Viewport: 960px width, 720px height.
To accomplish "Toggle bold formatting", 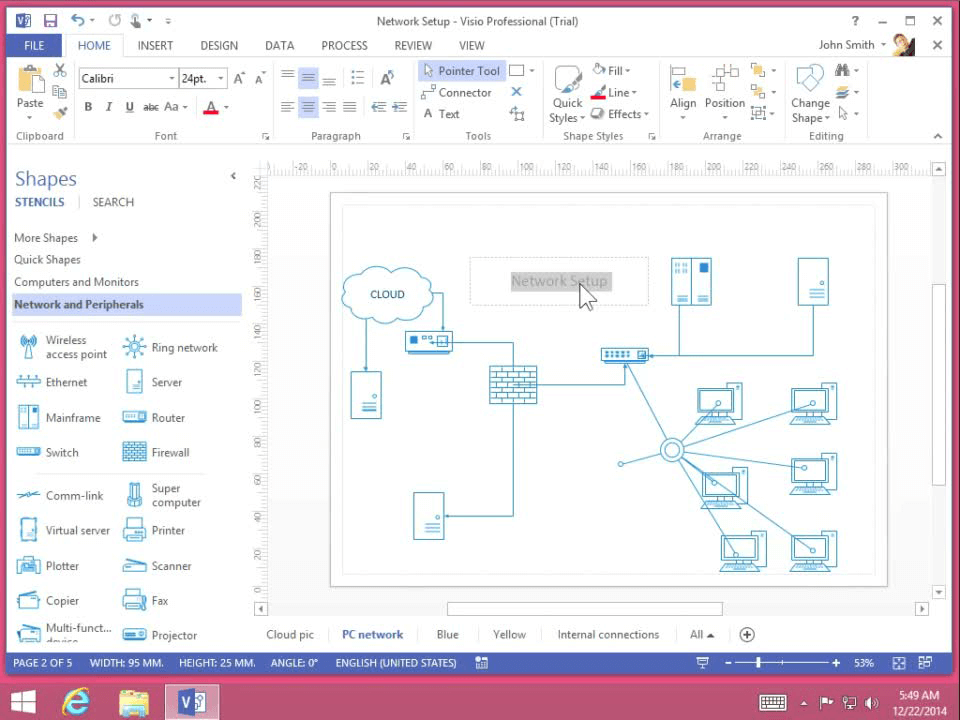I will coord(88,107).
